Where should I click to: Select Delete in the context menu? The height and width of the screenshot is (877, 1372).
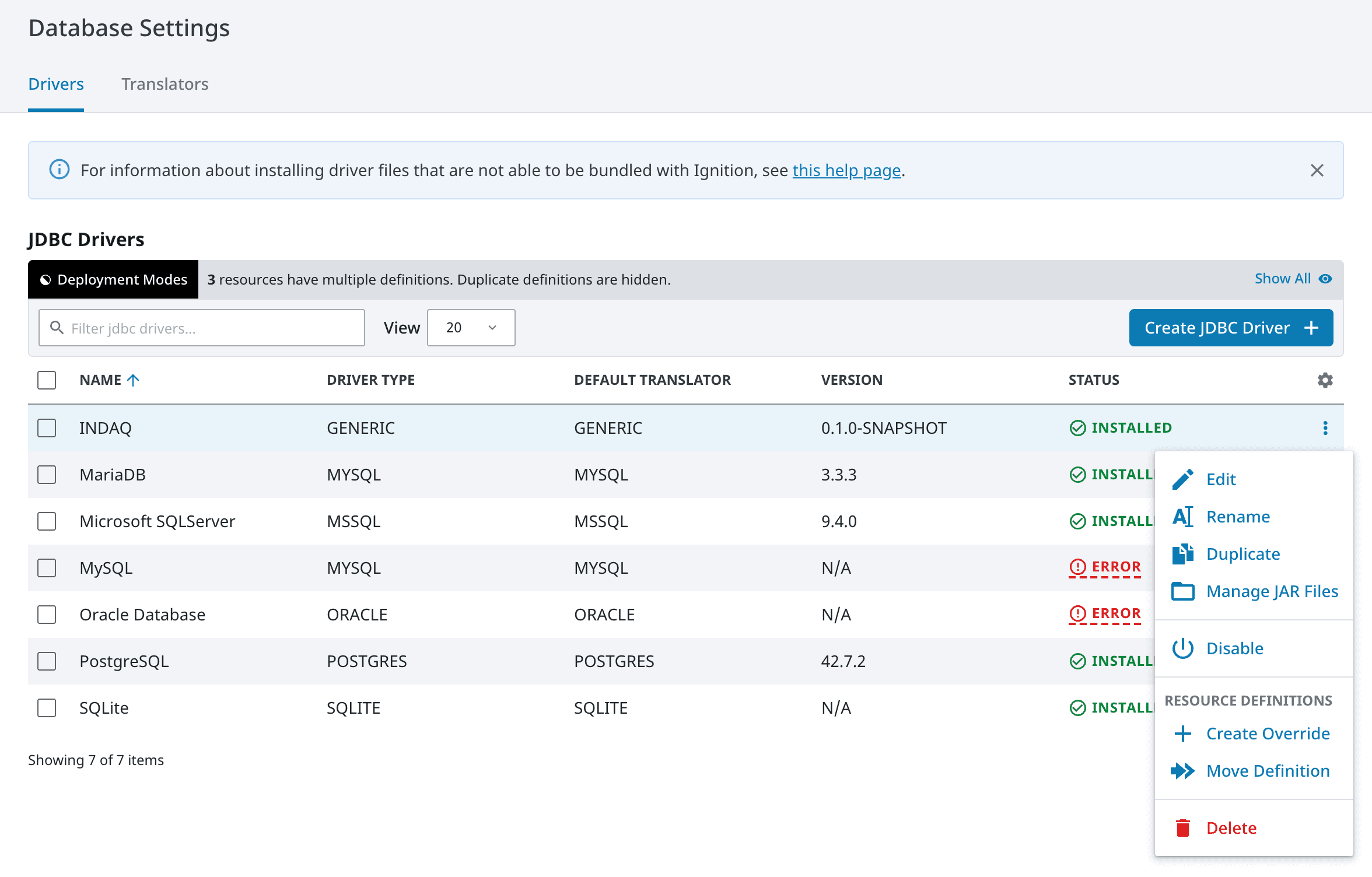(x=1253, y=828)
